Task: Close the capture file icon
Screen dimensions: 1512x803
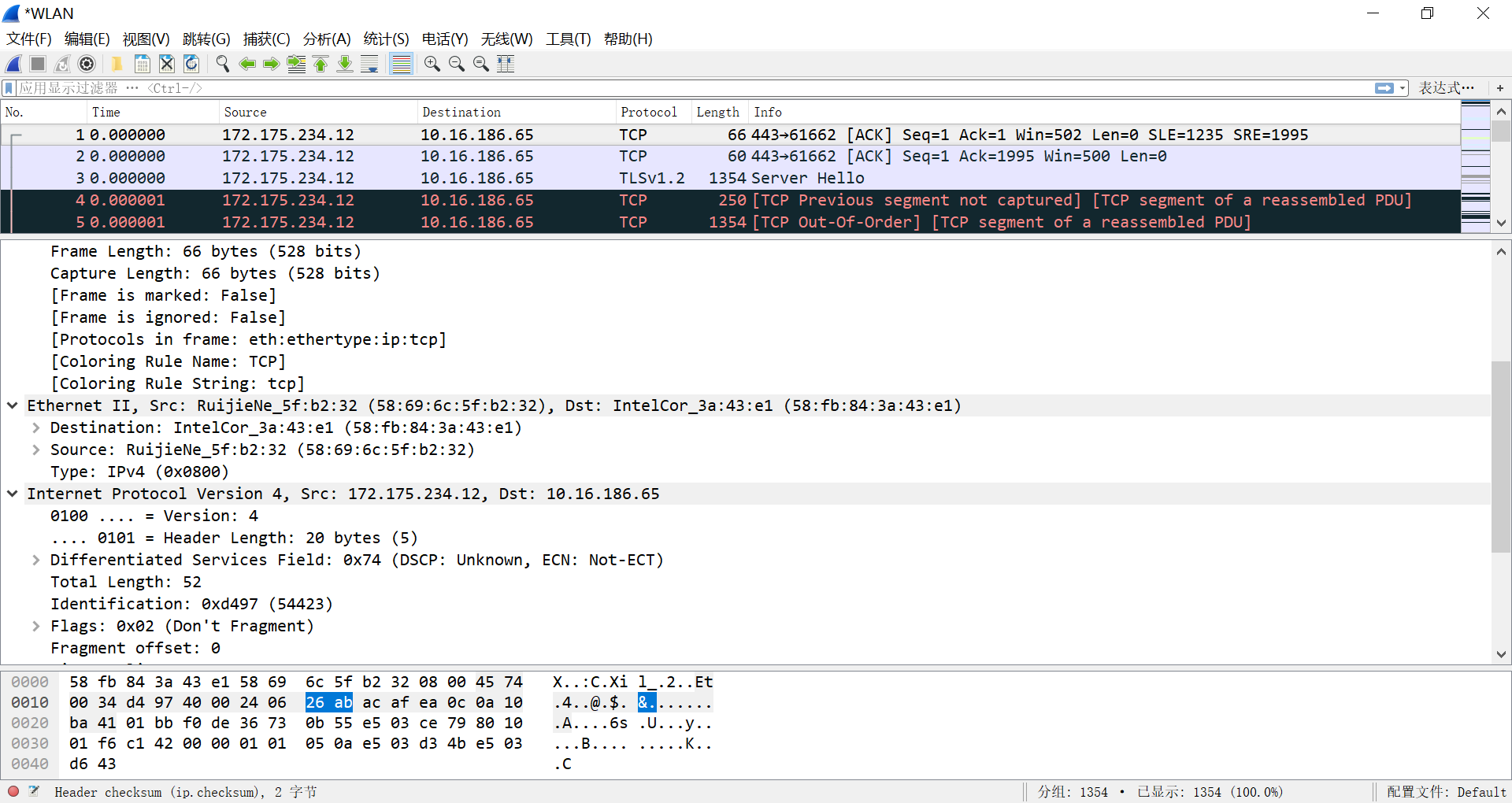Action: [x=167, y=64]
